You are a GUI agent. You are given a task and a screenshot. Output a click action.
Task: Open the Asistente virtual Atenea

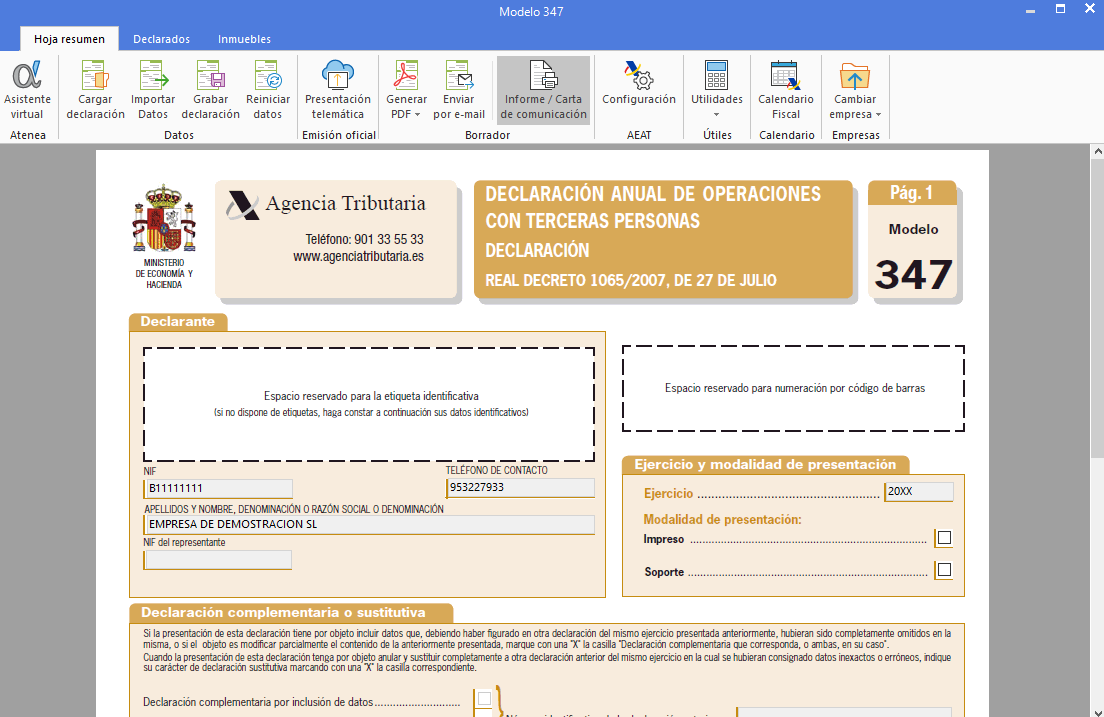pos(27,90)
